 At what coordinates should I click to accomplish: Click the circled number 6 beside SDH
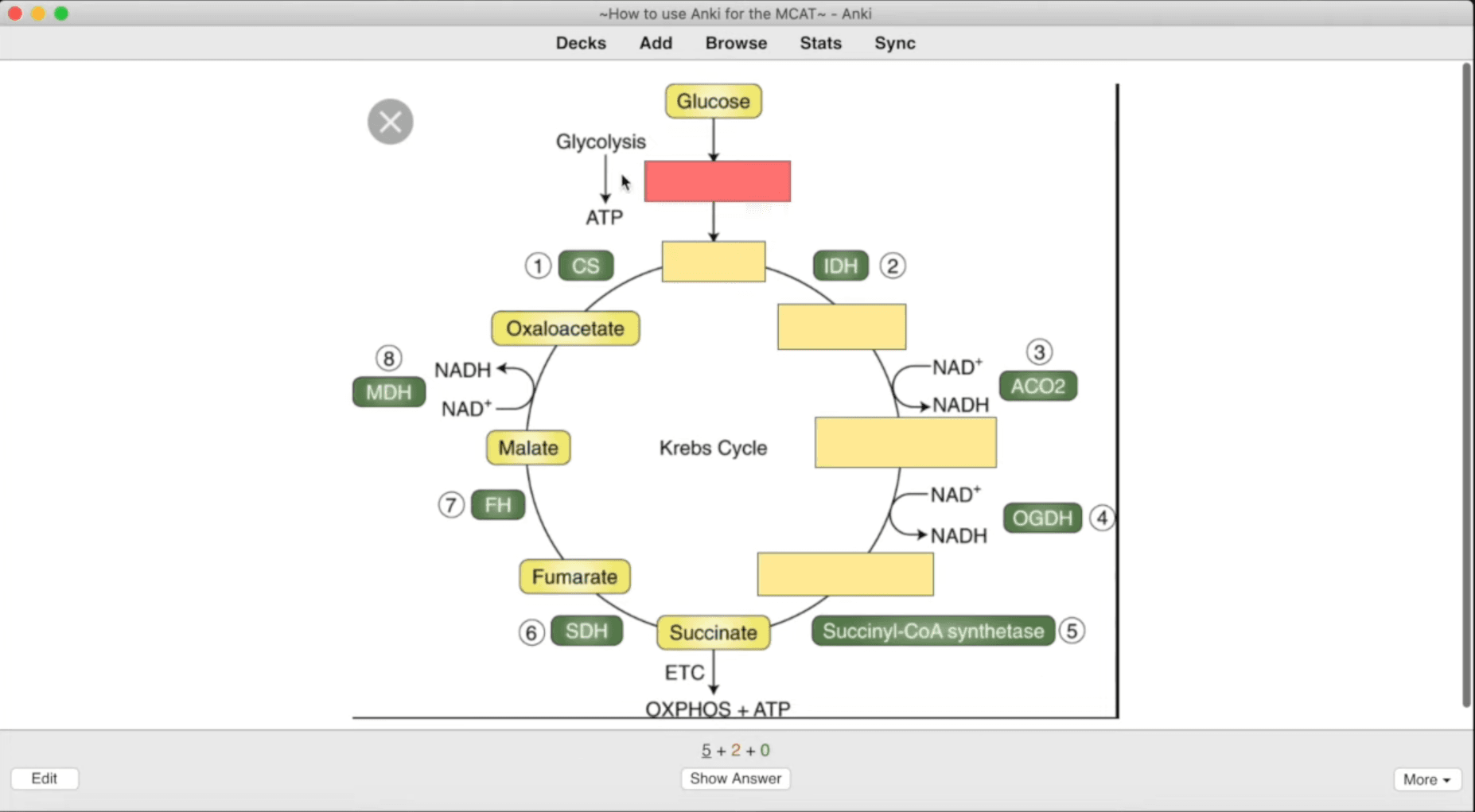pyautogui.click(x=531, y=633)
